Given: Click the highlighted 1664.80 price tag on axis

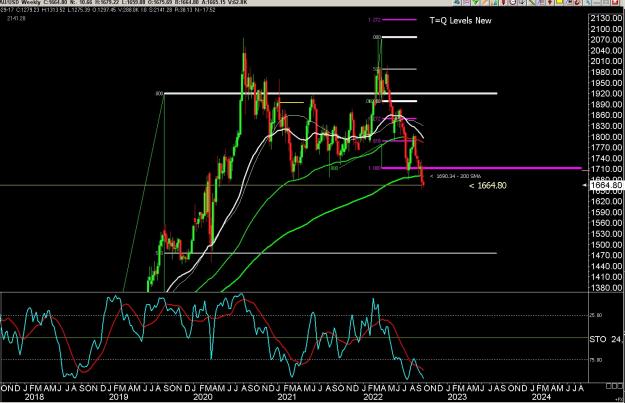Looking at the screenshot, I should pos(606,185).
